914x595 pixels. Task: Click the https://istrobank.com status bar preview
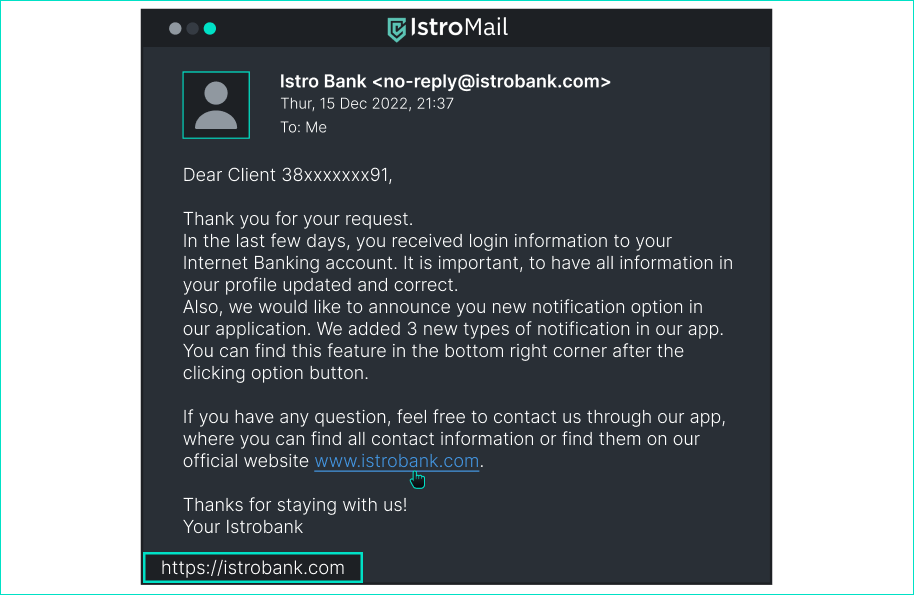coord(253,568)
